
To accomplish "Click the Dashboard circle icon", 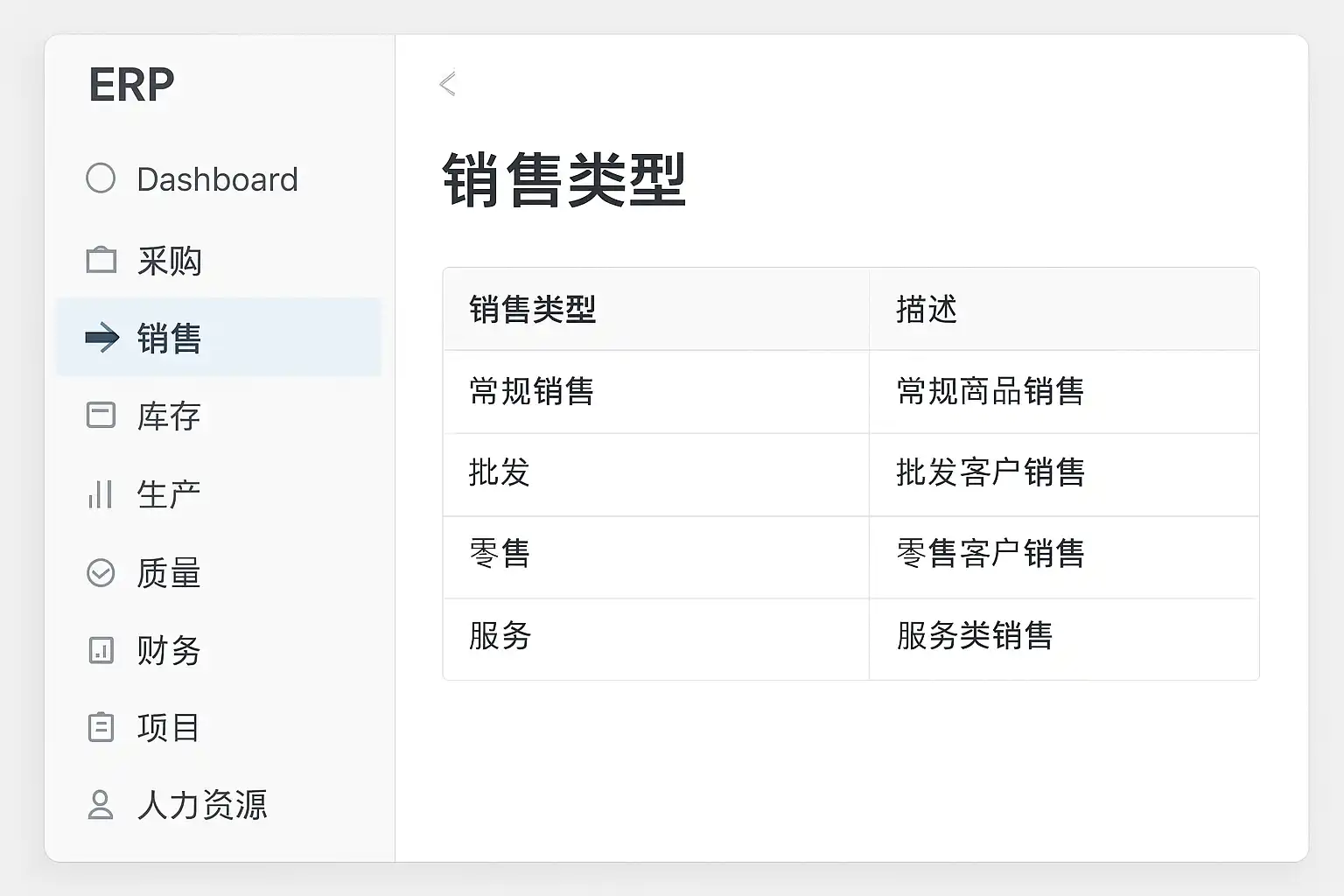I will tap(101, 178).
